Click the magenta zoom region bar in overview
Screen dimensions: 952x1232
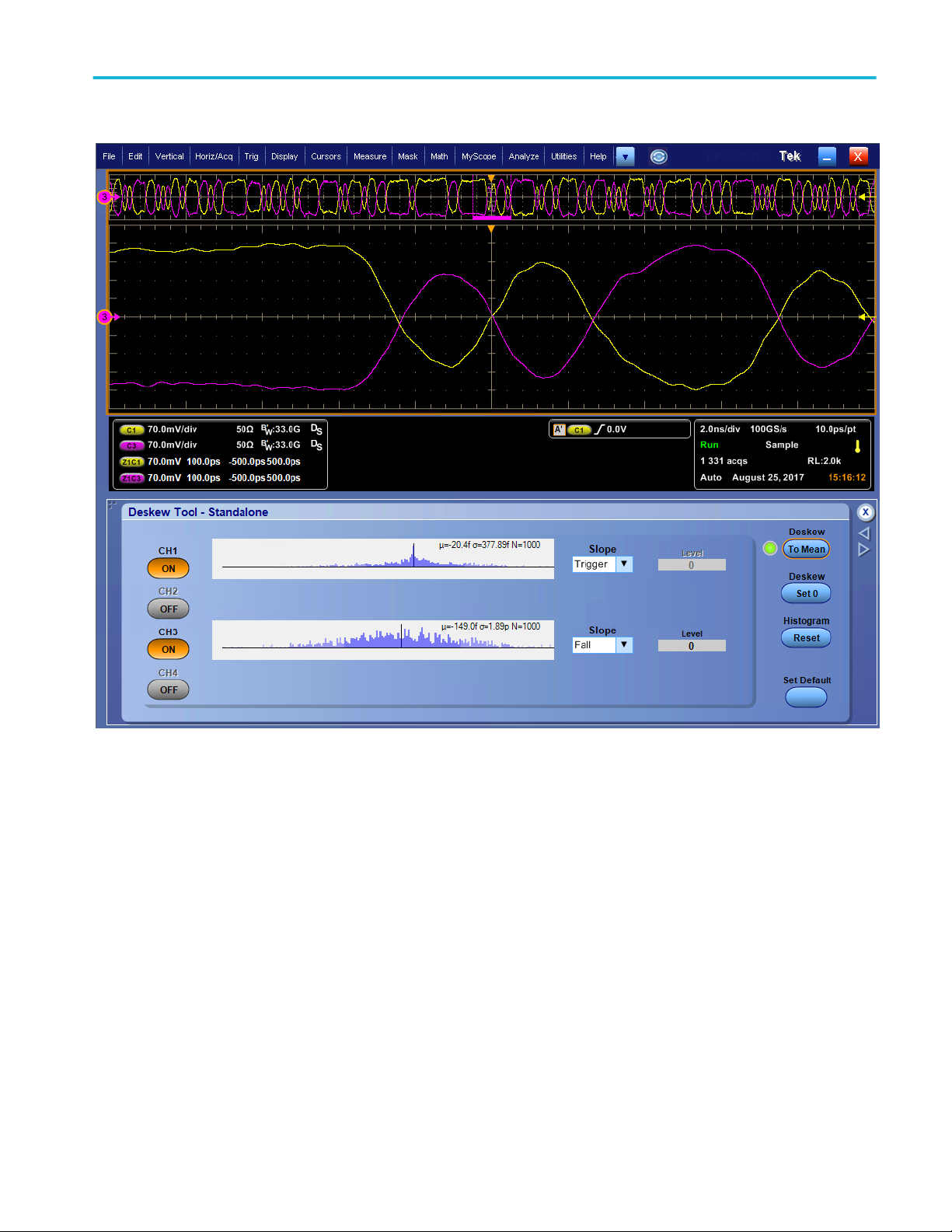pyautogui.click(x=491, y=218)
